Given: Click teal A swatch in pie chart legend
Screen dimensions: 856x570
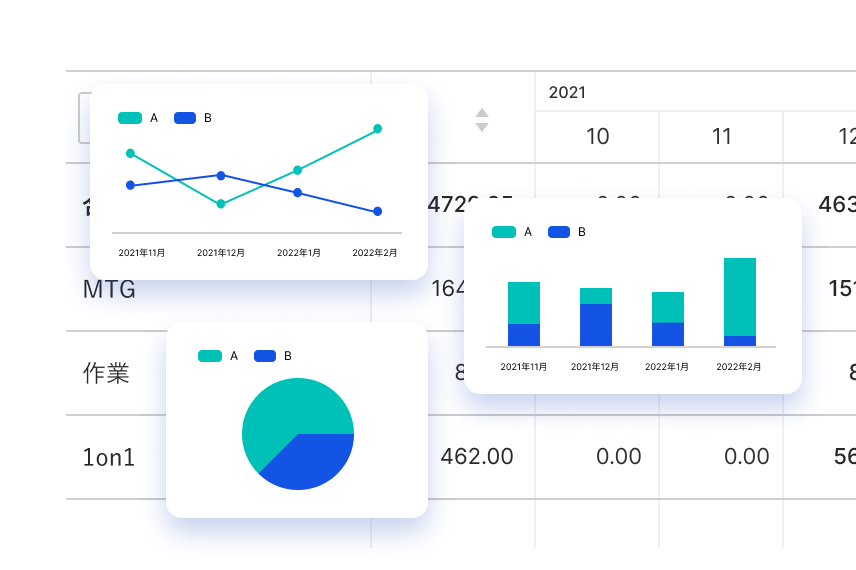Looking at the screenshot, I should (x=210, y=356).
